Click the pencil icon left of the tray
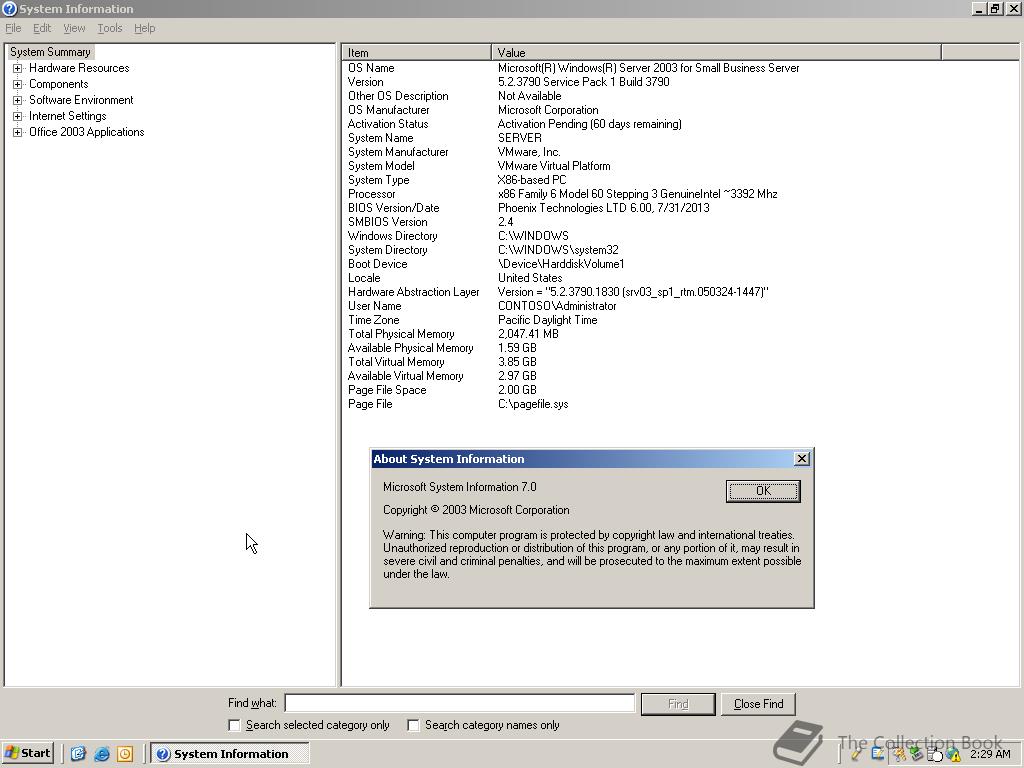Image resolution: width=1024 pixels, height=768 pixels. pyautogui.click(x=856, y=754)
